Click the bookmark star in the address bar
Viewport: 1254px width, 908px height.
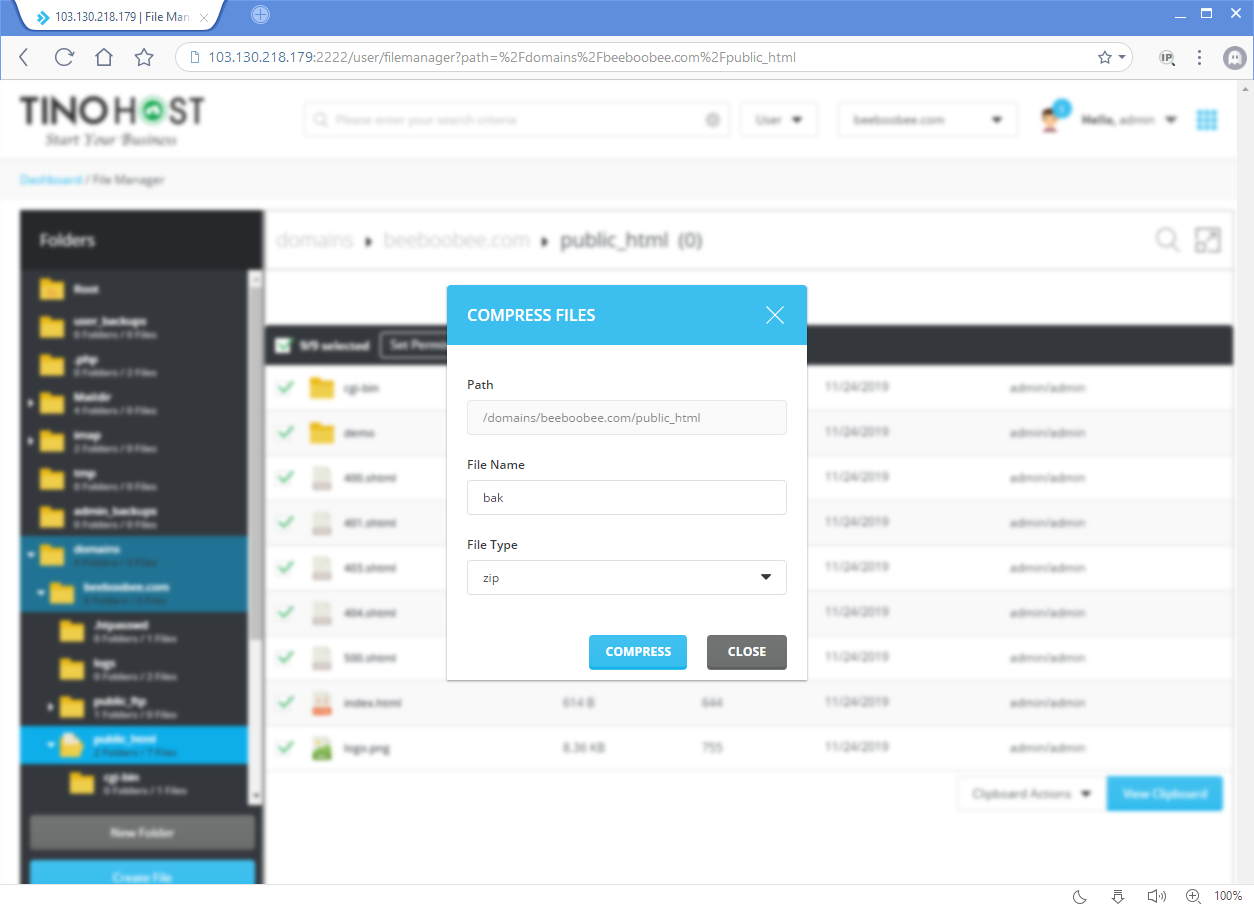(x=1104, y=57)
